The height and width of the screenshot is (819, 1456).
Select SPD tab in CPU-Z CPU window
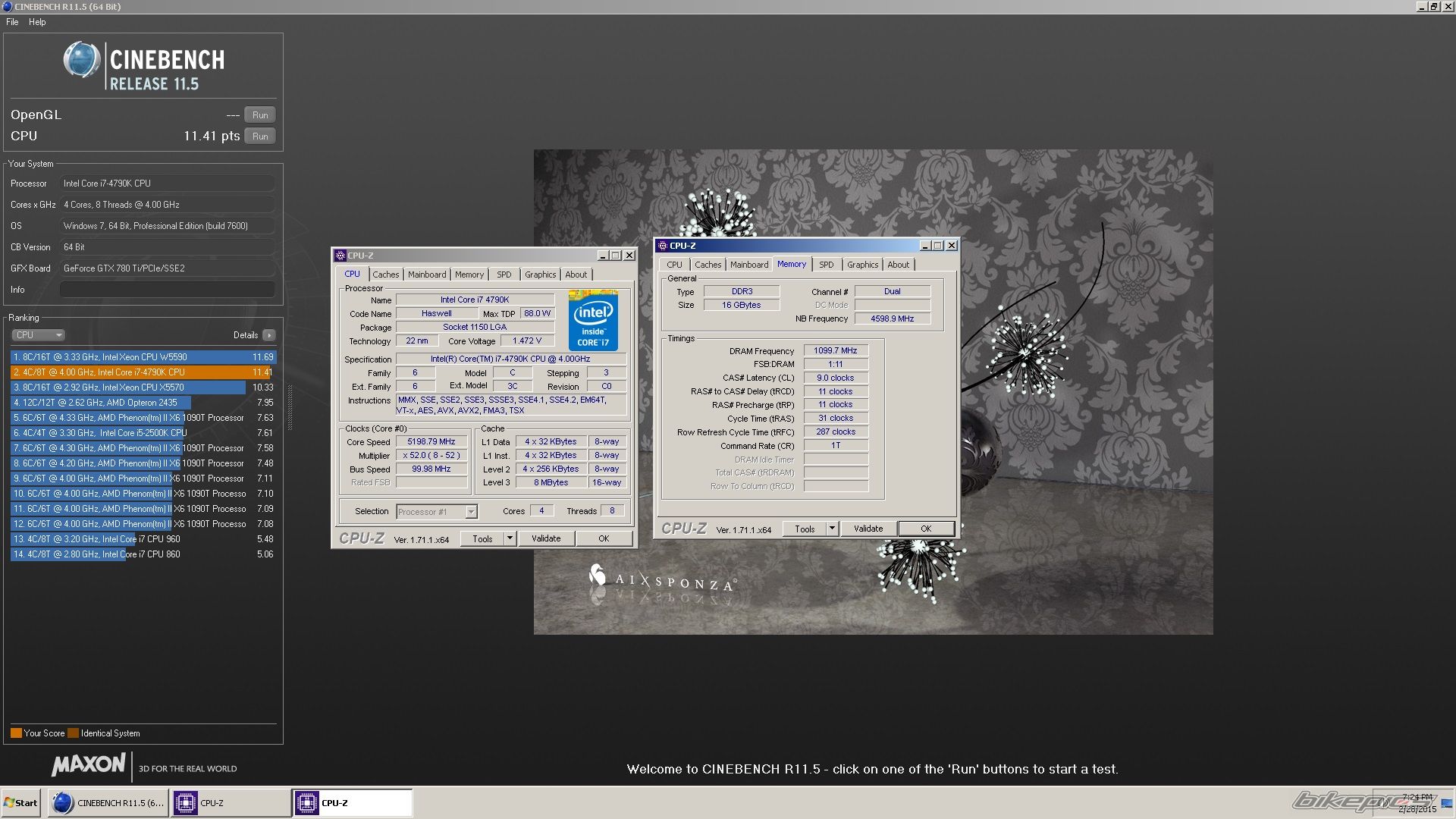(x=504, y=275)
